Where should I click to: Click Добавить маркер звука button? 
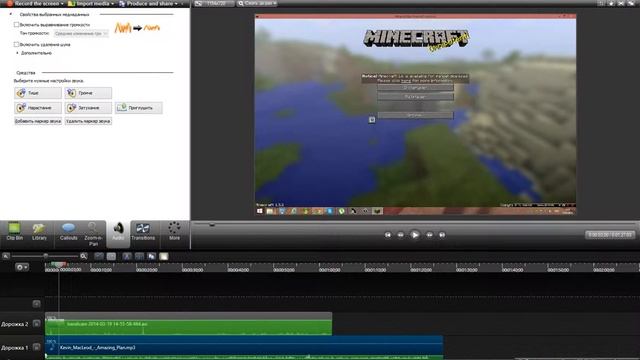click(x=38, y=121)
